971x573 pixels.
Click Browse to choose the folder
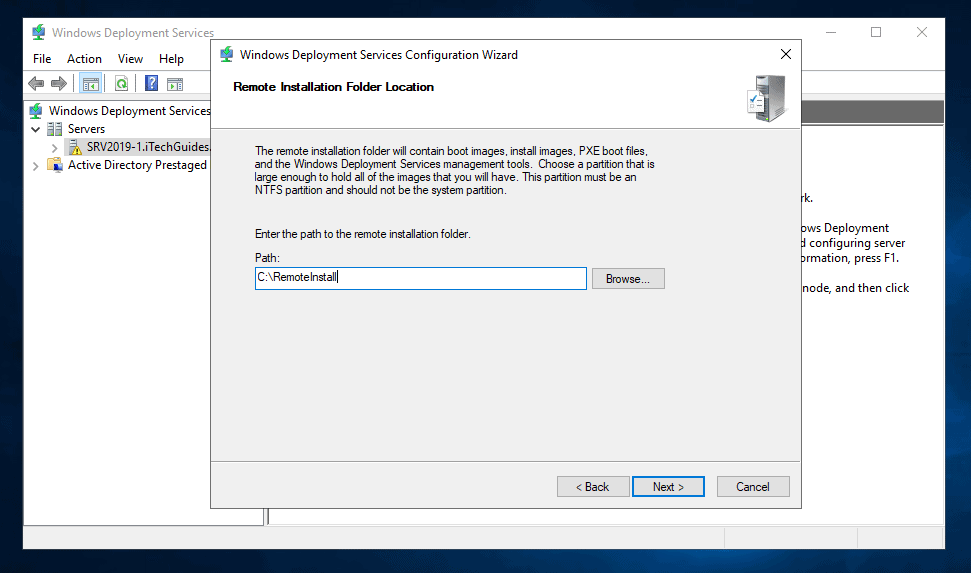pos(628,279)
